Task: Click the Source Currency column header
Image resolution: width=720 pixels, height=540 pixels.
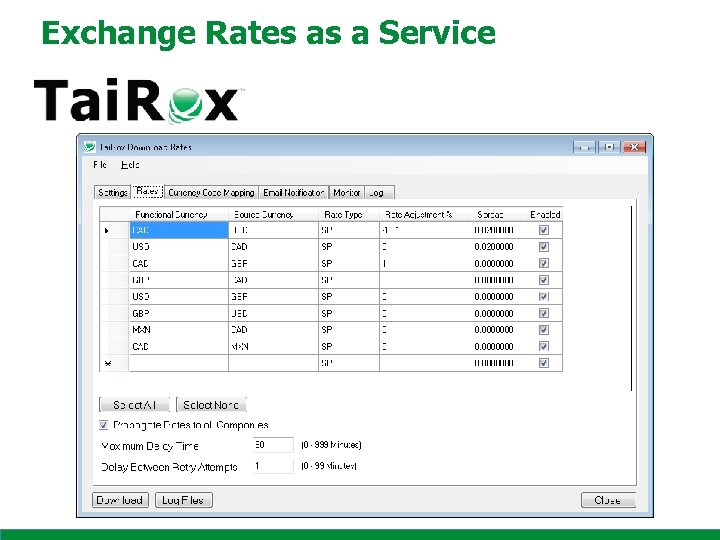Action: point(273,214)
